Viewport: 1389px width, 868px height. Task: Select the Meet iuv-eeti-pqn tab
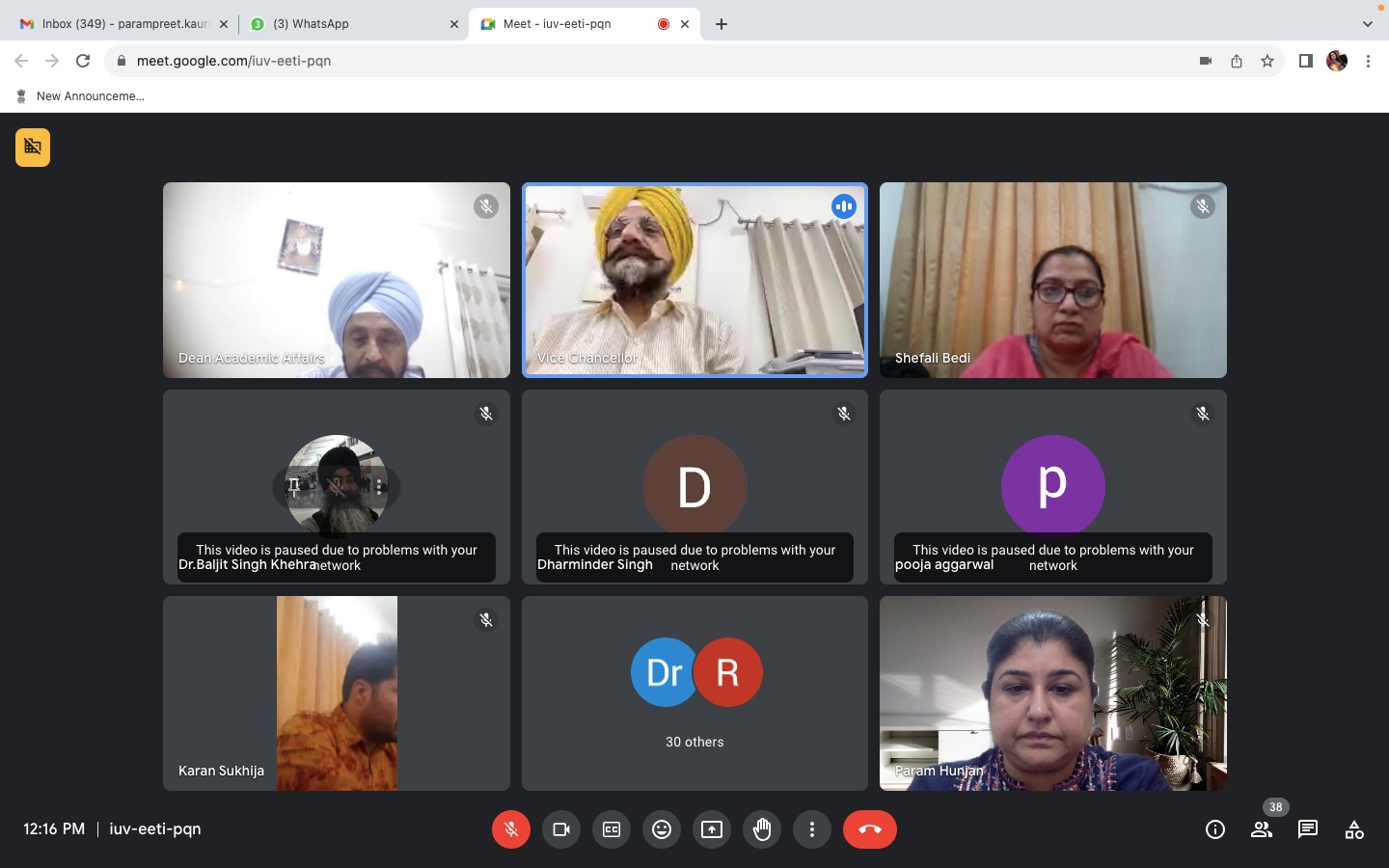(x=585, y=24)
